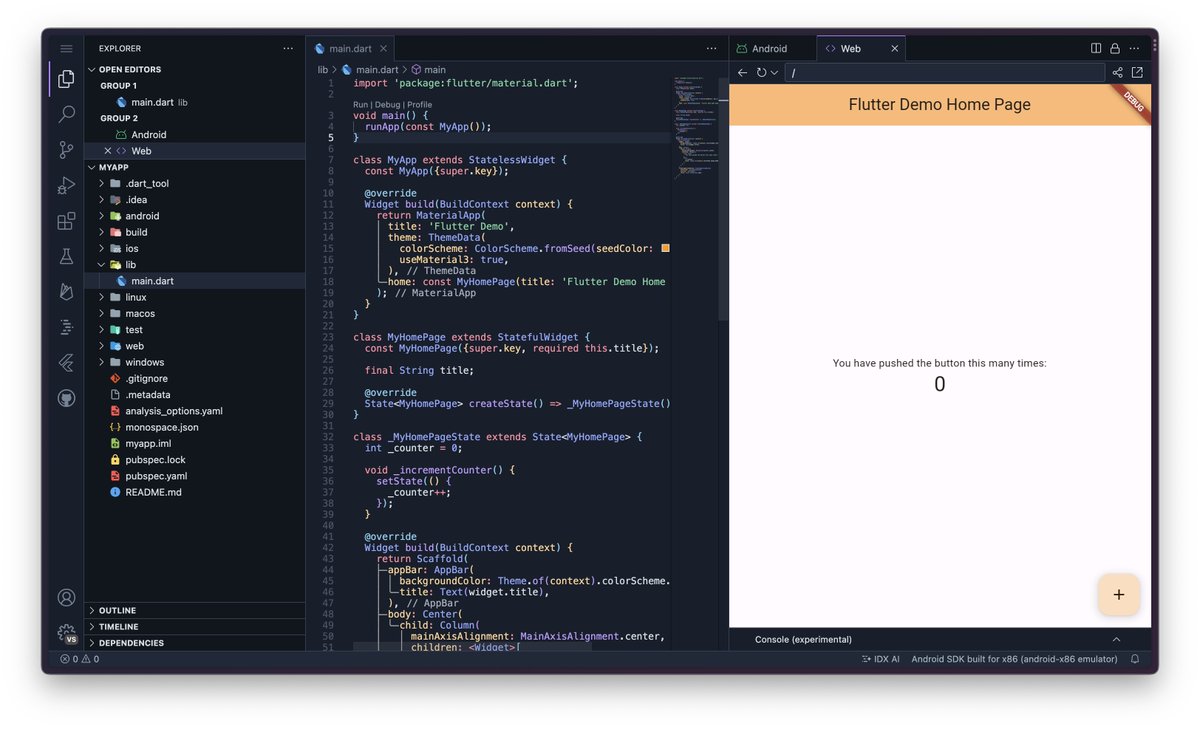Image resolution: width=1200 pixels, height=729 pixels.
Task: Open the Flutter icon in activity bar
Action: (66, 362)
